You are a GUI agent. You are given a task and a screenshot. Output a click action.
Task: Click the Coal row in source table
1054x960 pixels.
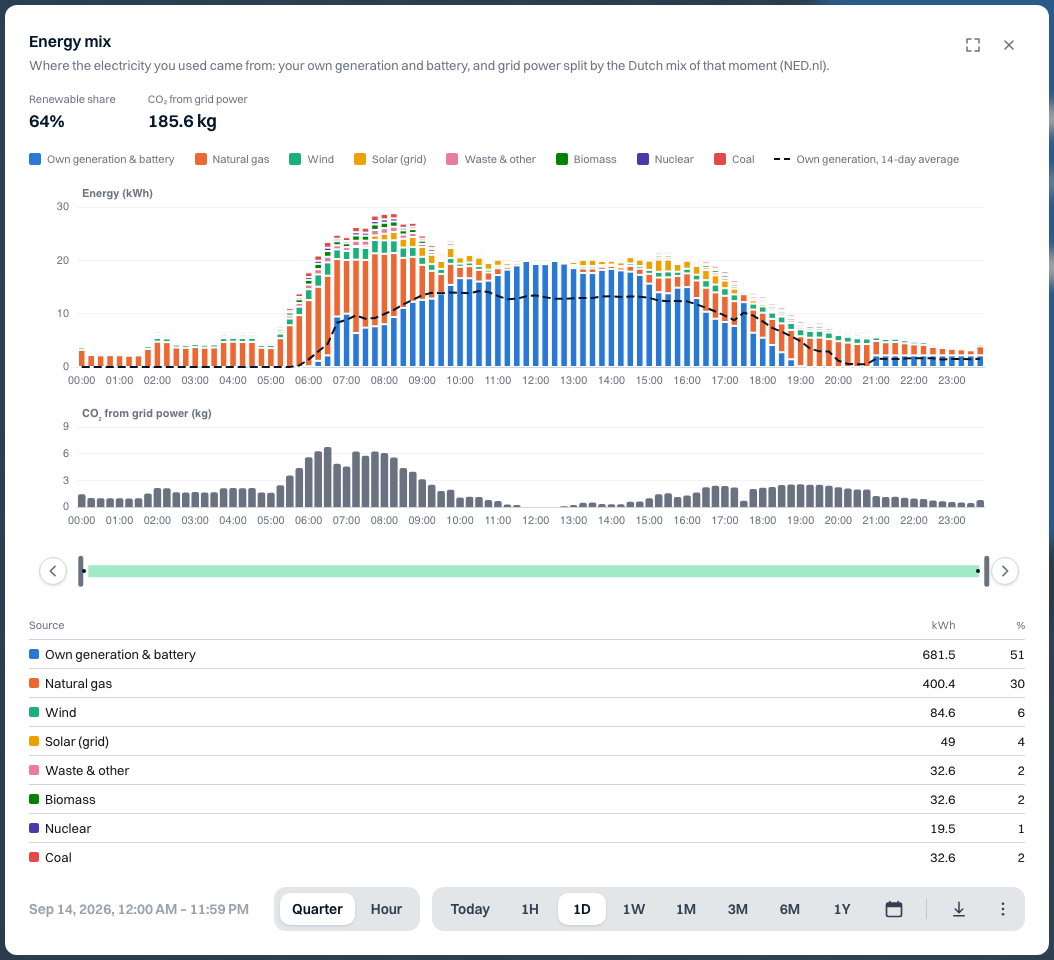527,858
